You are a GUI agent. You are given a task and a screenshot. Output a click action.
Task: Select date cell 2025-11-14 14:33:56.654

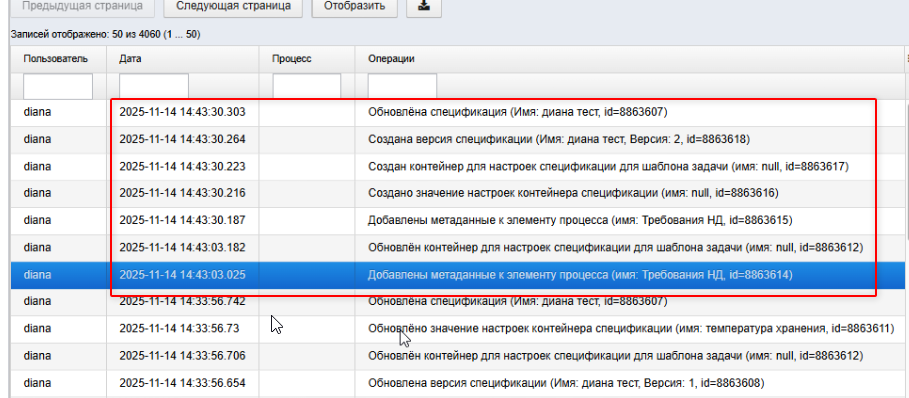click(182, 383)
